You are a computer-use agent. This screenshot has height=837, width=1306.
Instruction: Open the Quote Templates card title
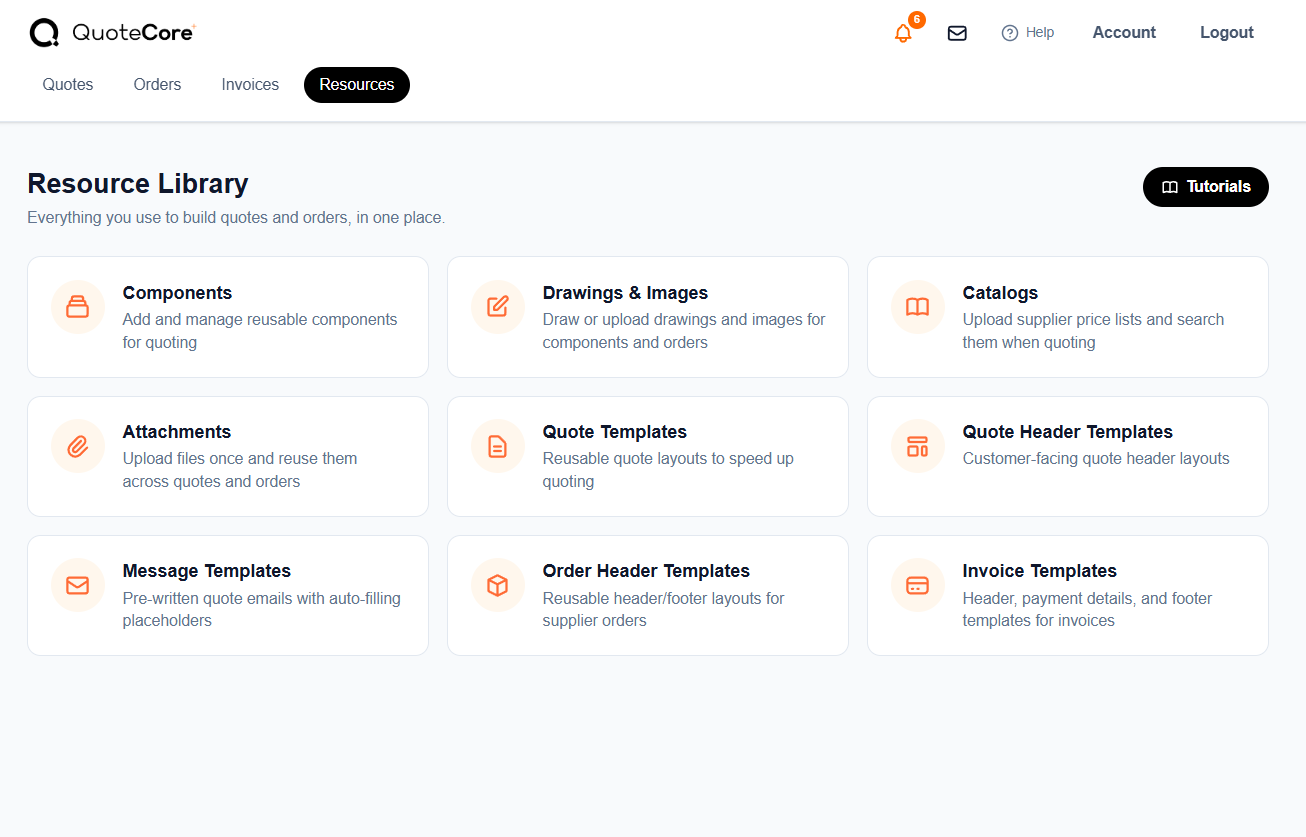point(615,432)
